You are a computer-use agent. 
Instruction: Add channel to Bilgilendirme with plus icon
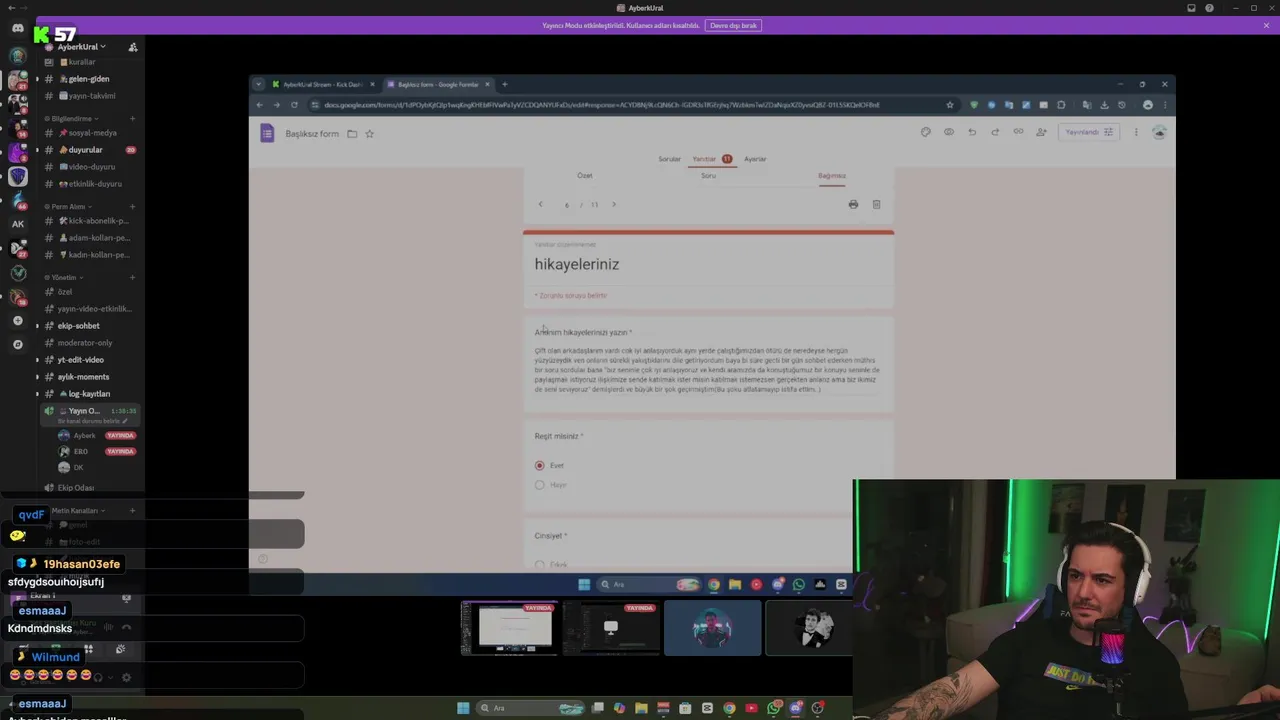point(132,119)
